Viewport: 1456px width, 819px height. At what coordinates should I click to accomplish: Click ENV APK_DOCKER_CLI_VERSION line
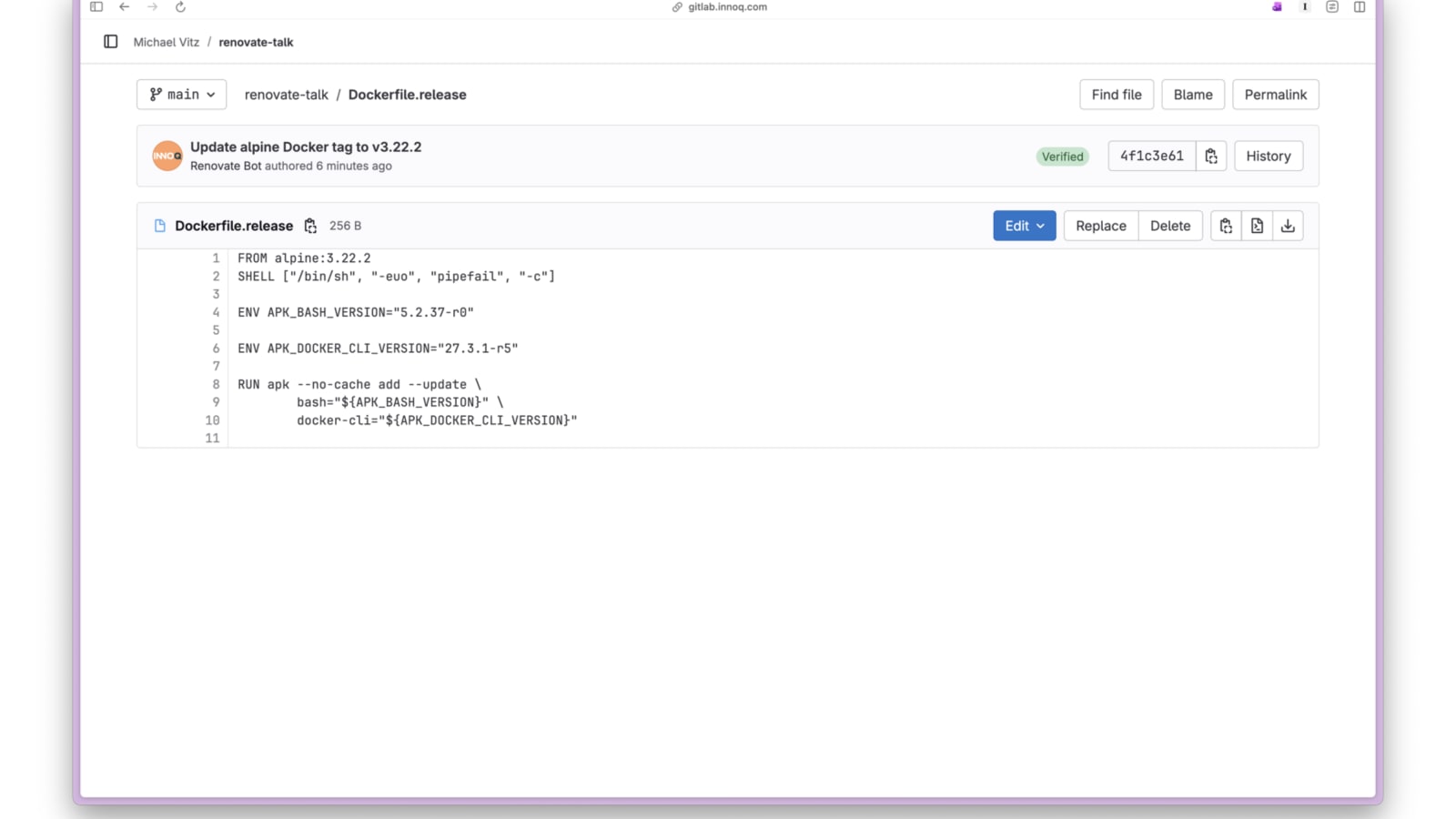coord(378,349)
